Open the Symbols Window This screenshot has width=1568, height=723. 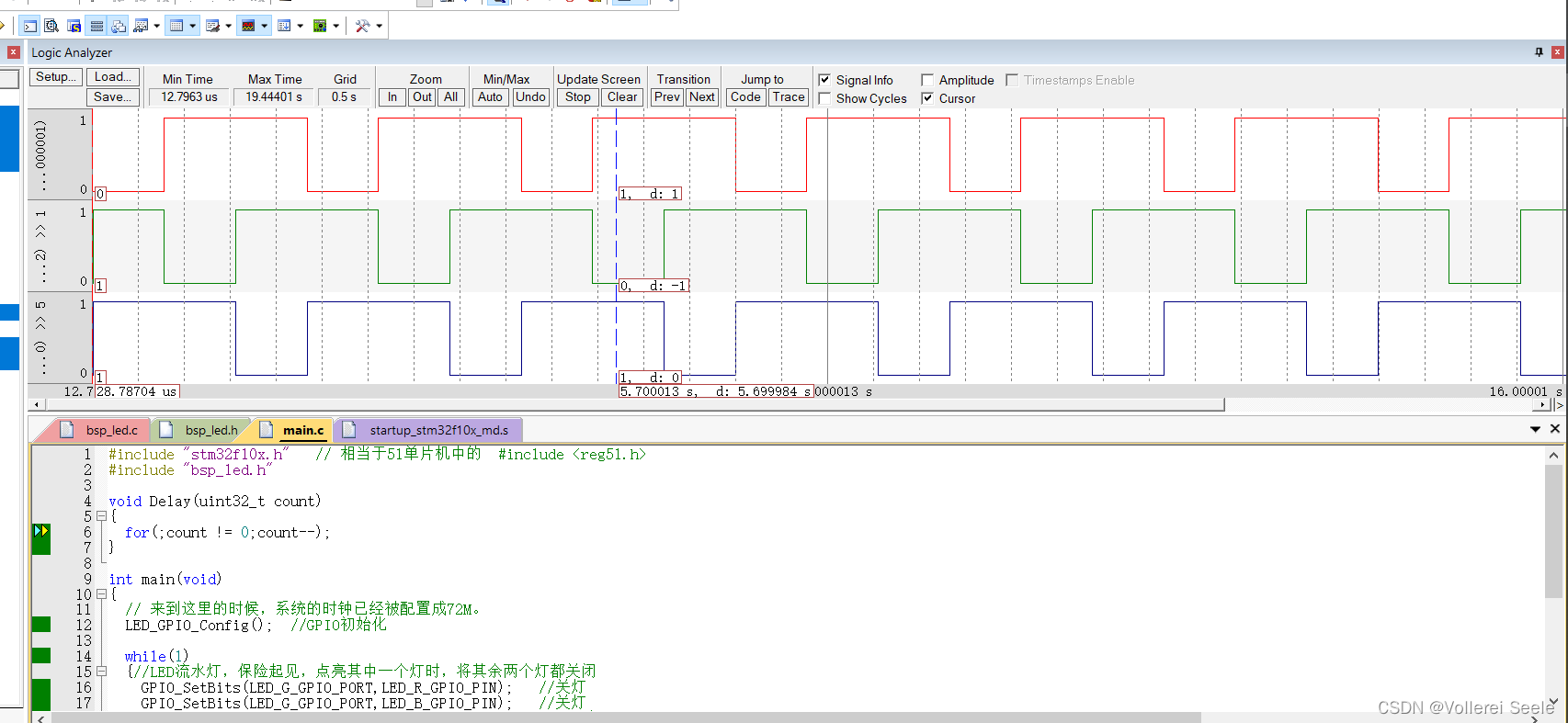tap(74, 26)
